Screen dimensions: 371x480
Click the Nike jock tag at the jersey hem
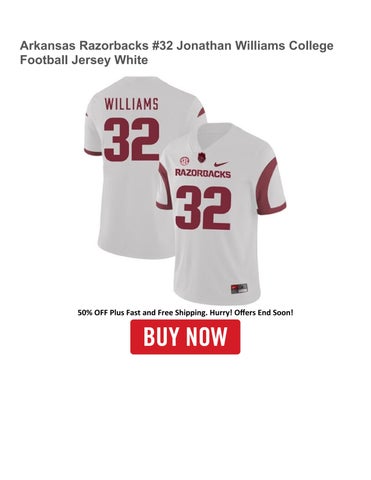[239, 288]
